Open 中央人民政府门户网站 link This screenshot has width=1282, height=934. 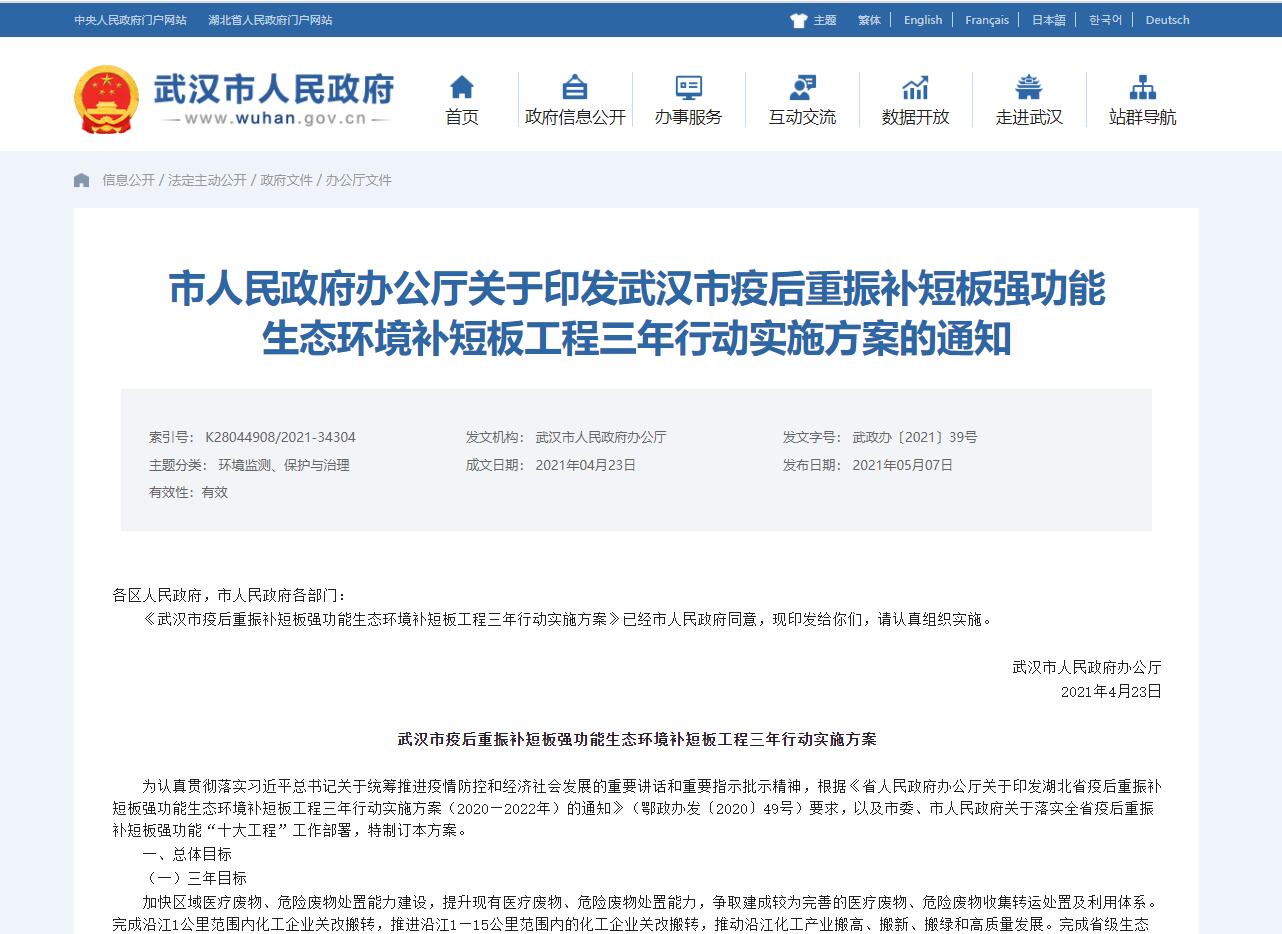(130, 20)
